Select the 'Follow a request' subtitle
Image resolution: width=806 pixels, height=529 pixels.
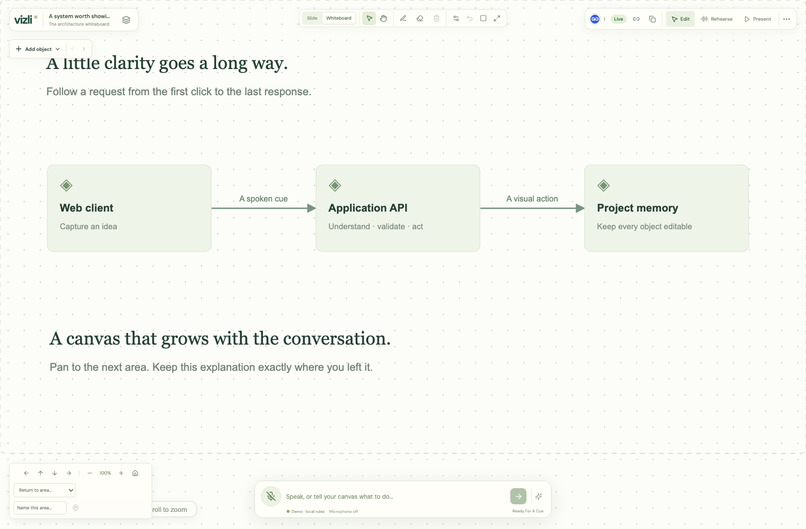pos(178,92)
